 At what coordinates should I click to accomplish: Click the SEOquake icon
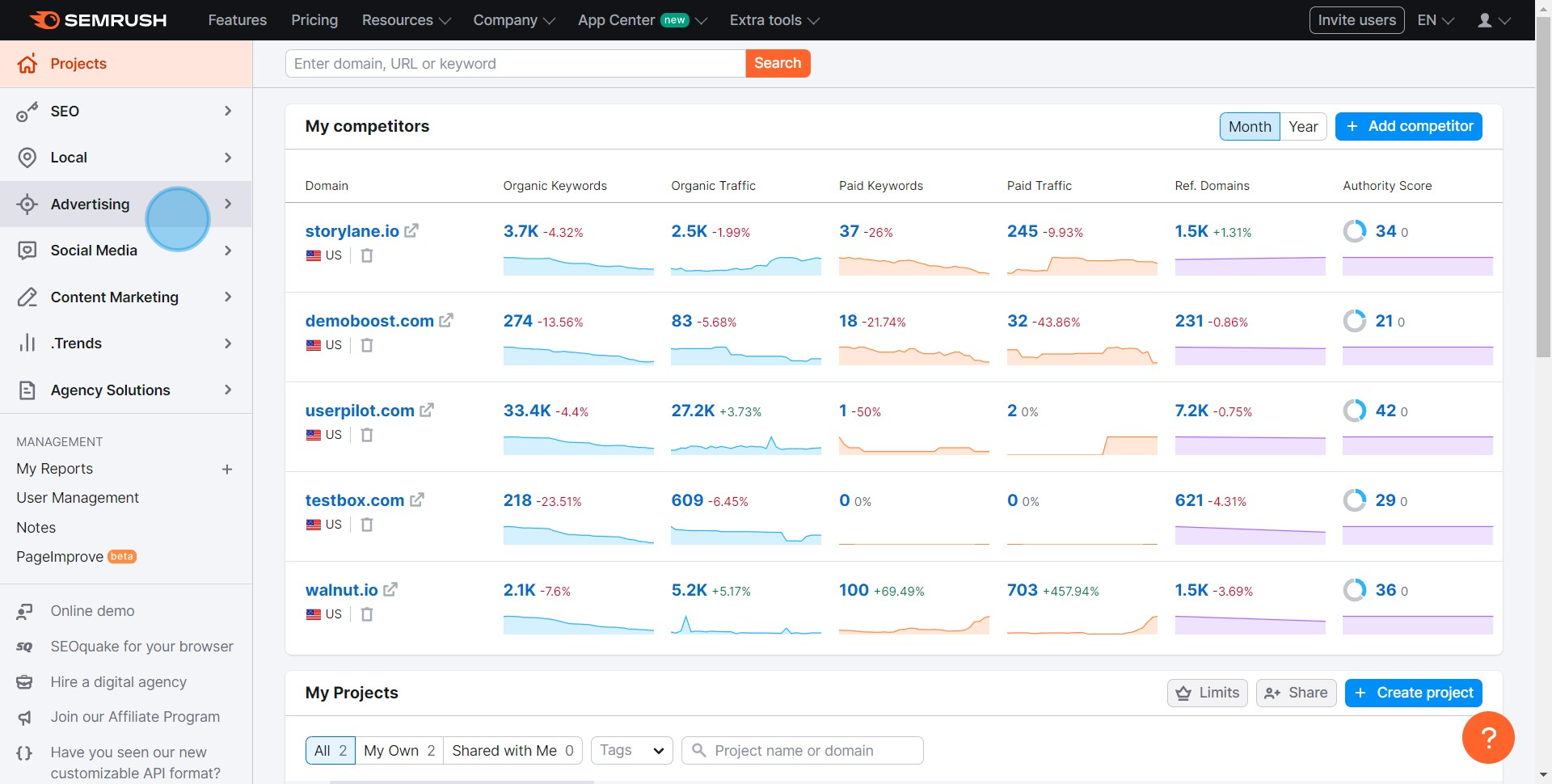25,647
